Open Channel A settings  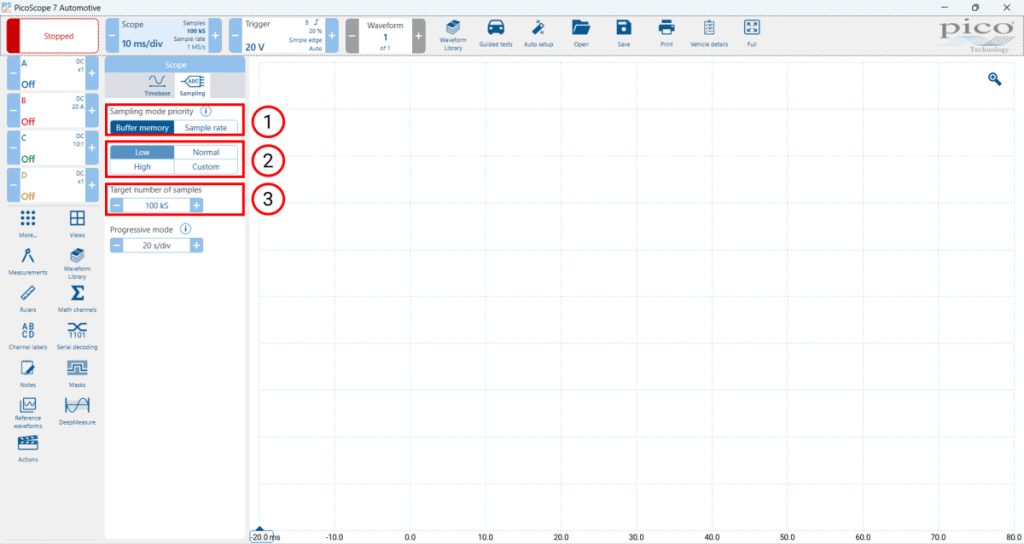pyautogui.click(x=52, y=74)
